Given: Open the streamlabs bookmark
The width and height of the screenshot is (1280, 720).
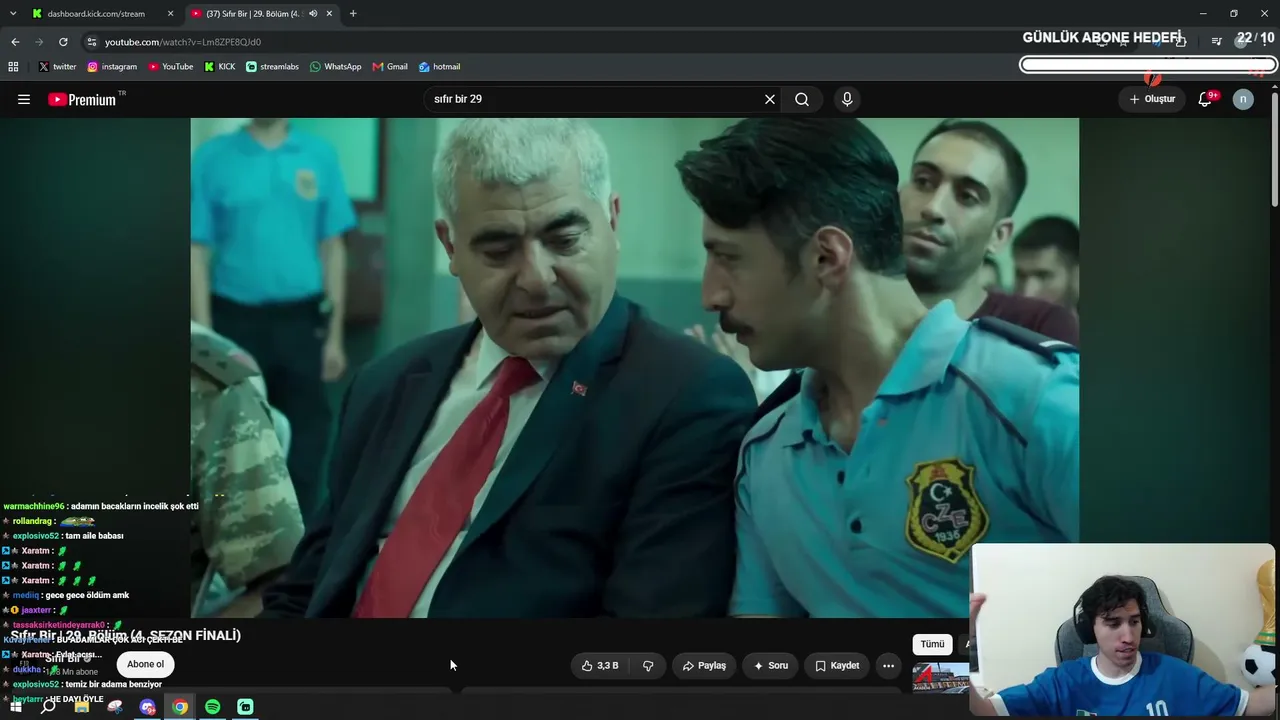Looking at the screenshot, I should pyautogui.click(x=272, y=67).
